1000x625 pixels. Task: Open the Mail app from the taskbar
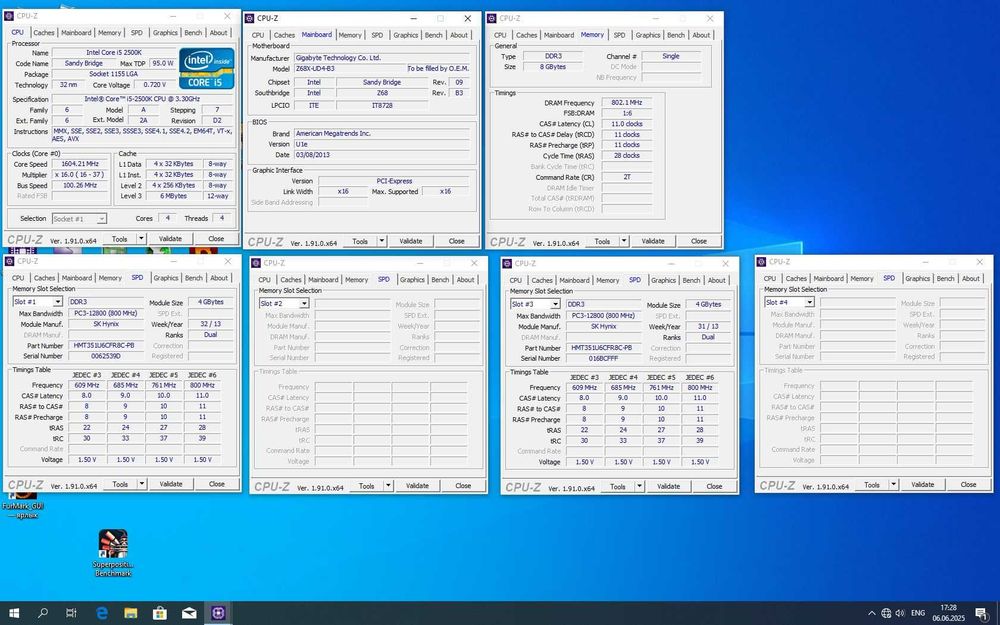(x=189, y=613)
